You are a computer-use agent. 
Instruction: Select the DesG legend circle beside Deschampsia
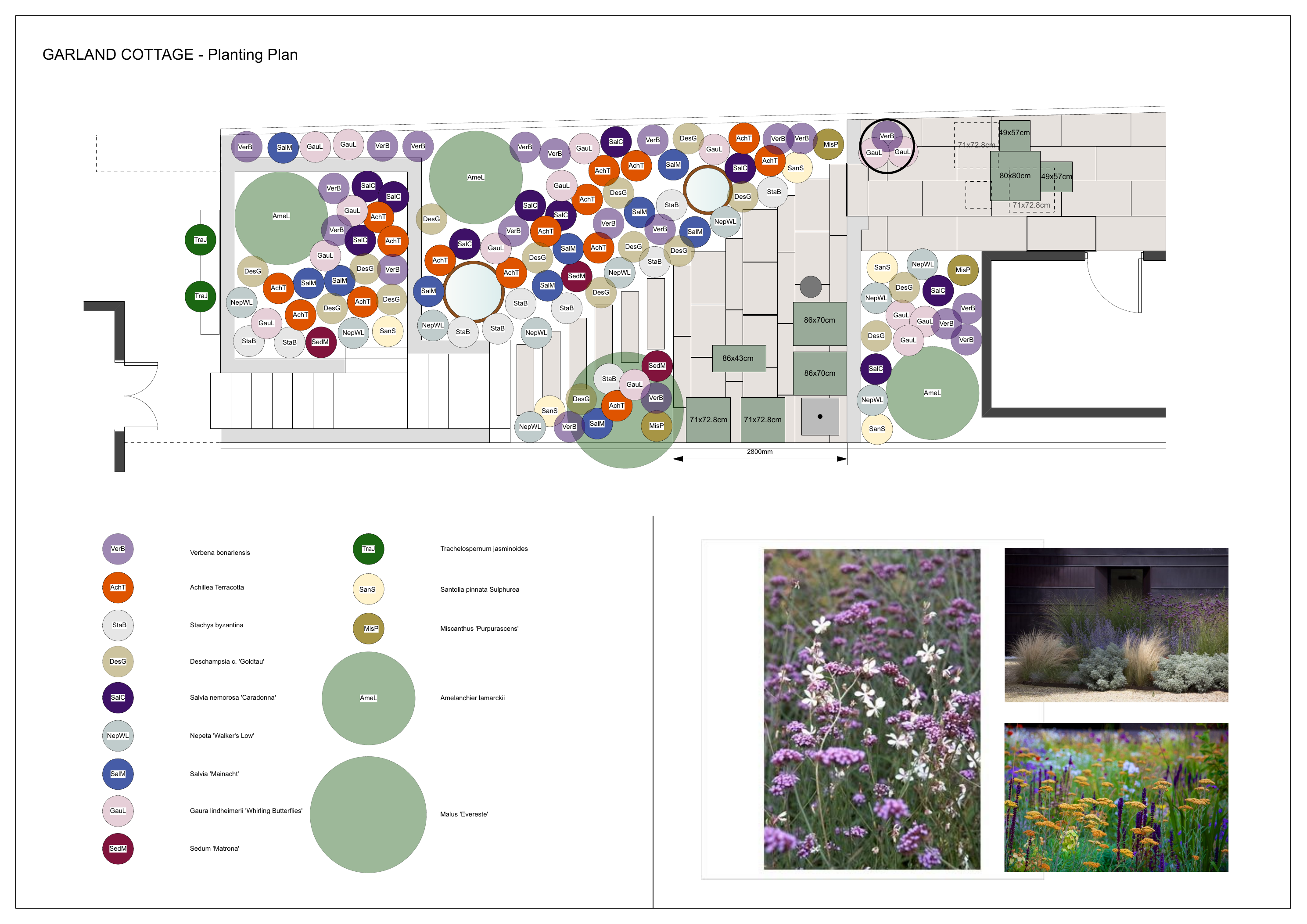(118, 661)
